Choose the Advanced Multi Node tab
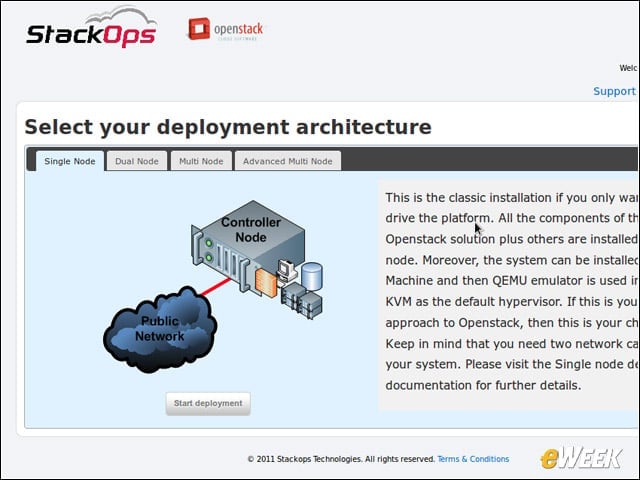This screenshot has width=640, height=480. coord(288,161)
